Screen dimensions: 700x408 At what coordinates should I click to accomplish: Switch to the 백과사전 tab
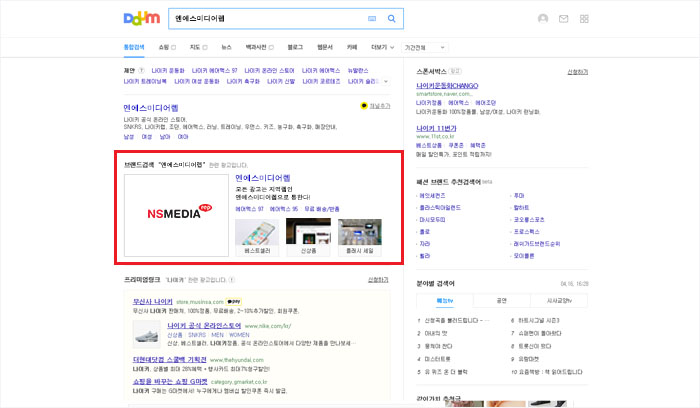[x=259, y=47]
